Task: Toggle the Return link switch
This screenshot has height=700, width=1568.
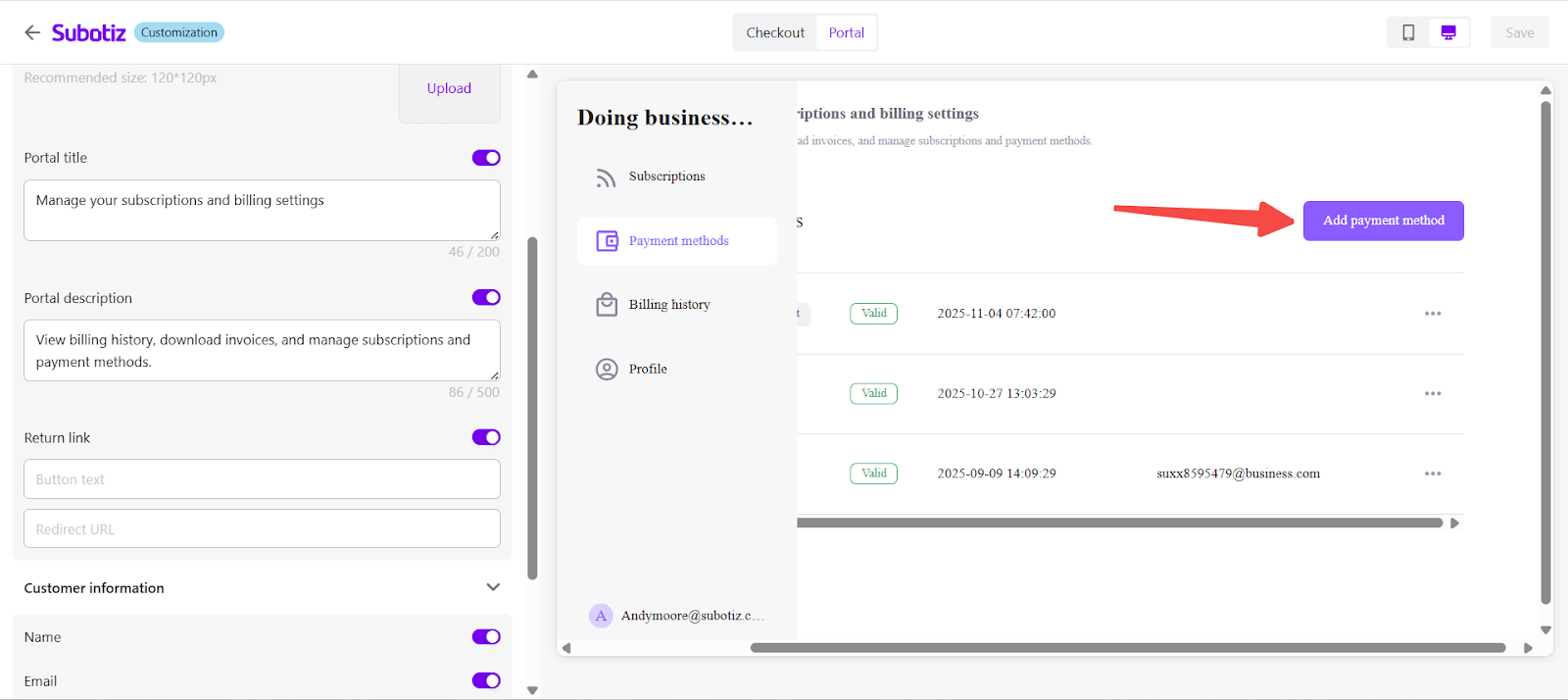Action: tap(486, 437)
